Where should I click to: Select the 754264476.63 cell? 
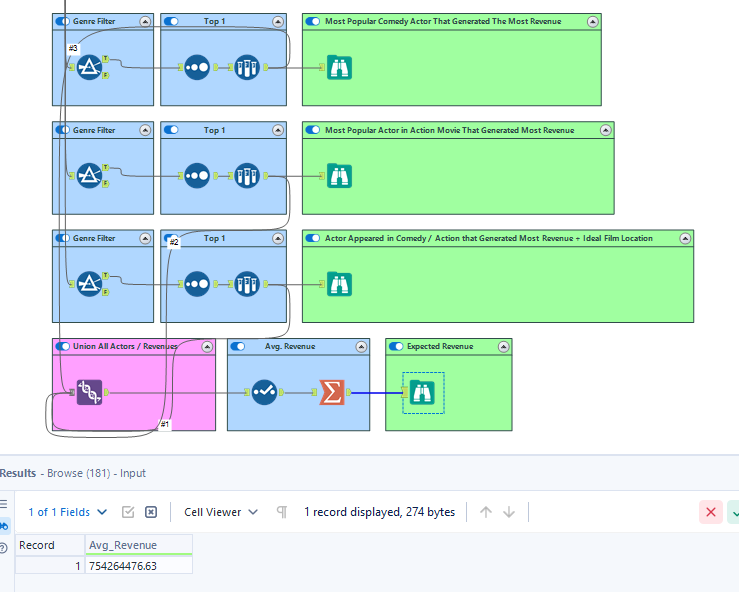coord(139,566)
